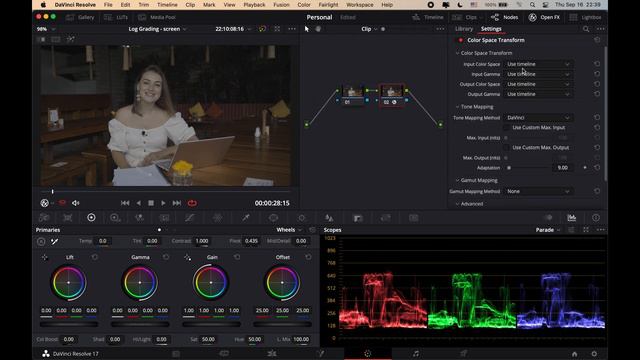Toggle the Gallery panel
This screenshot has height=360, width=640.
tap(80, 17)
